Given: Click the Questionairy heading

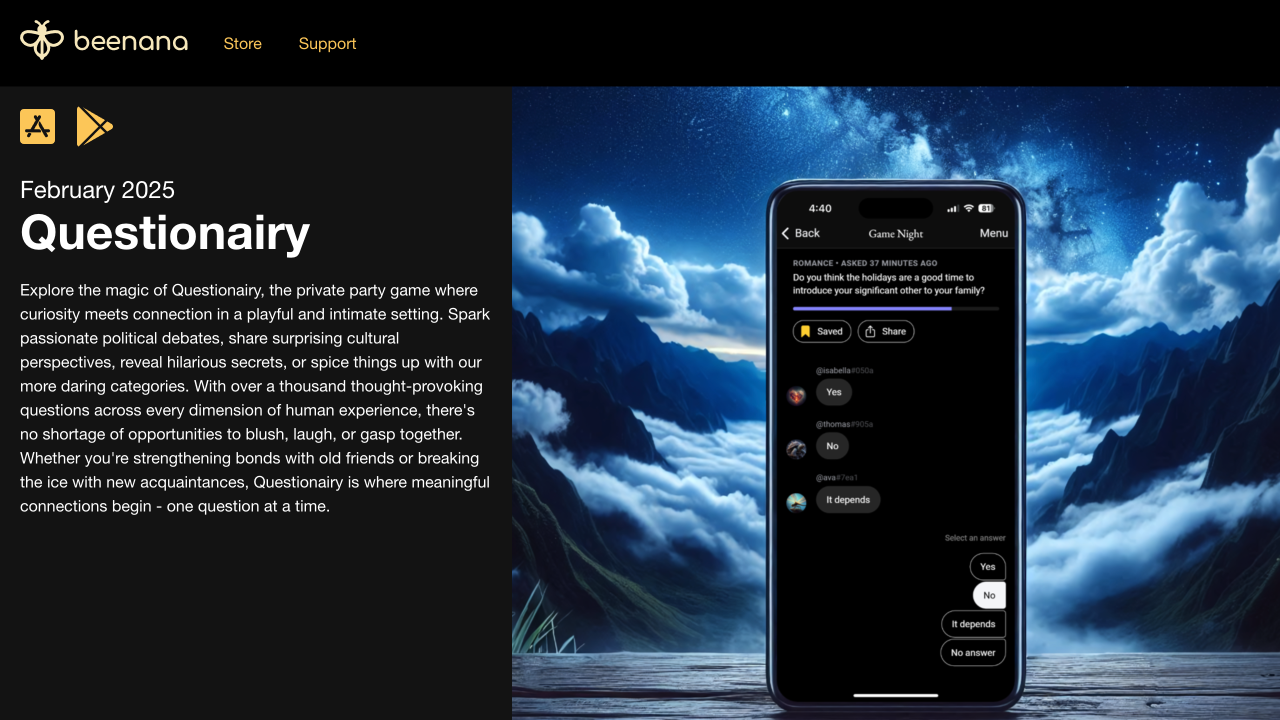Looking at the screenshot, I should click(165, 233).
